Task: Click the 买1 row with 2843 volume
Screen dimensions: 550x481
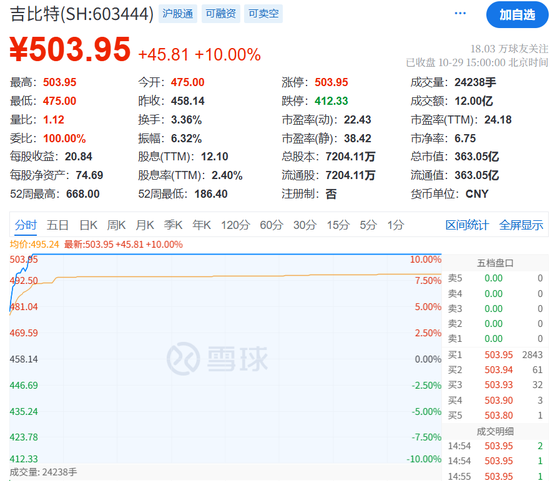Action: click(495, 355)
